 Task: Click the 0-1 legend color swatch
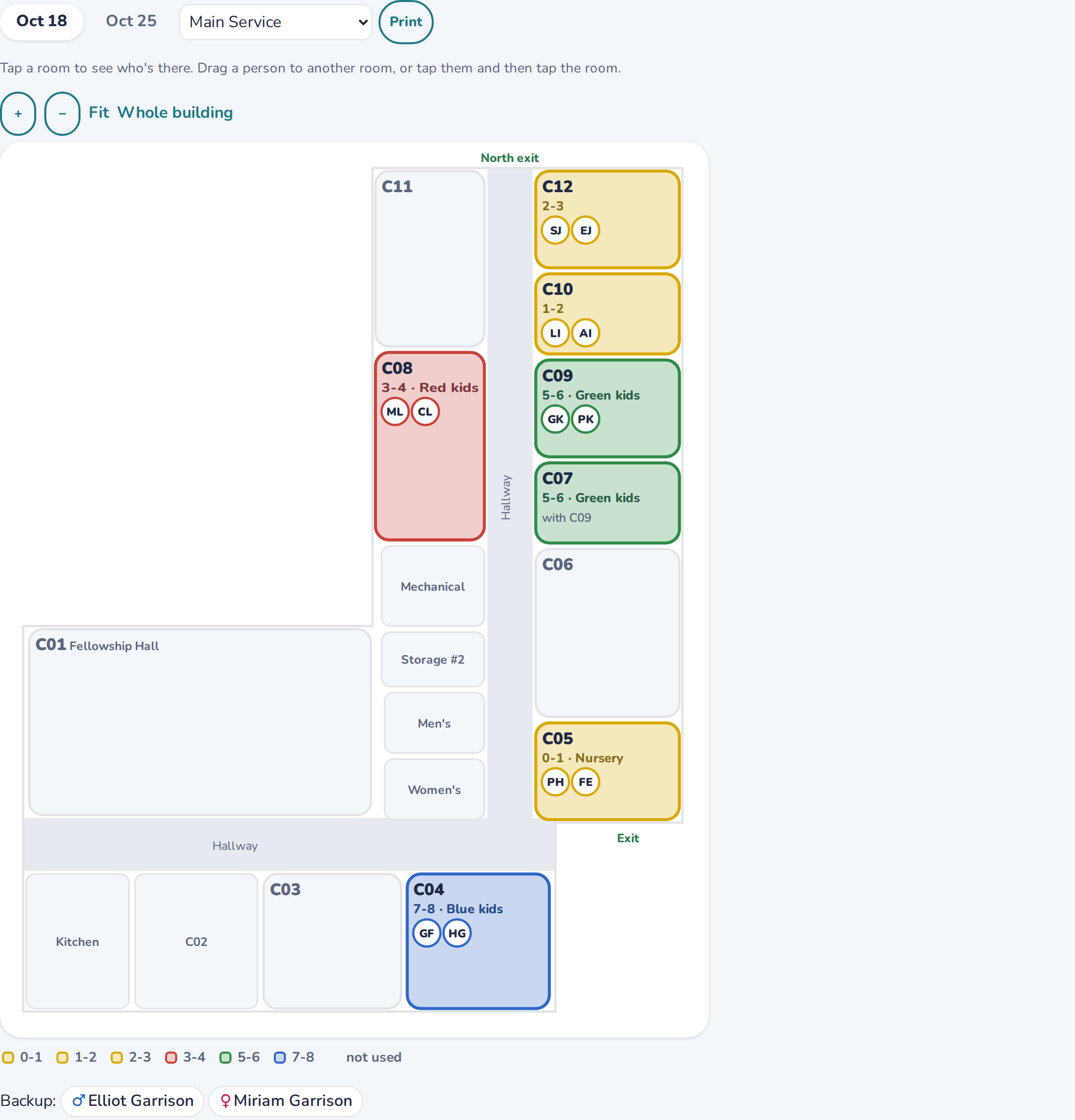pyautogui.click(x=8, y=1058)
